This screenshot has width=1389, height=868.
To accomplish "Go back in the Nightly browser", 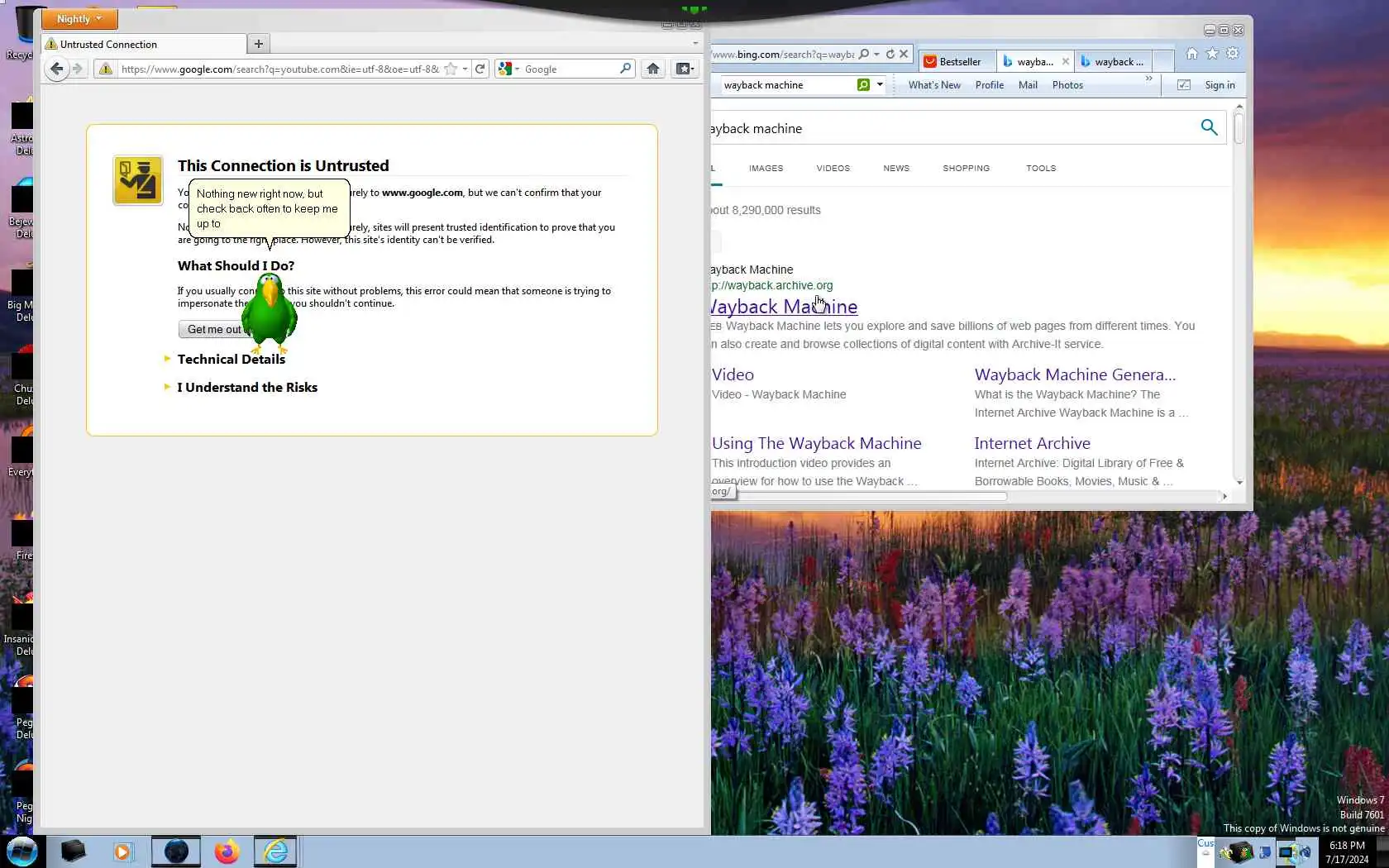I will (x=56, y=69).
